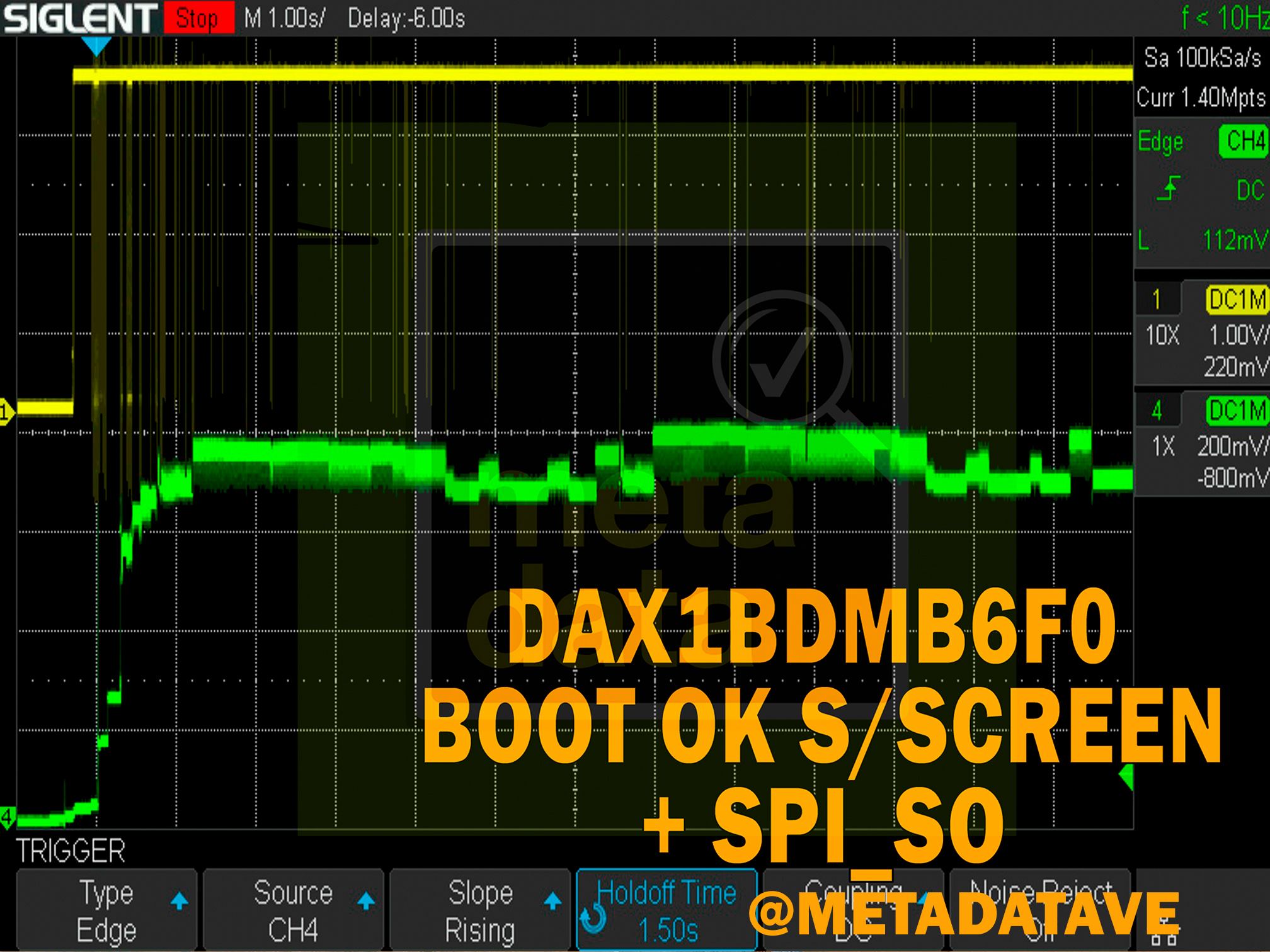Screen dimensions: 1270x952
Task: Open the Source CH4 softkey menu
Action: [x=293, y=910]
